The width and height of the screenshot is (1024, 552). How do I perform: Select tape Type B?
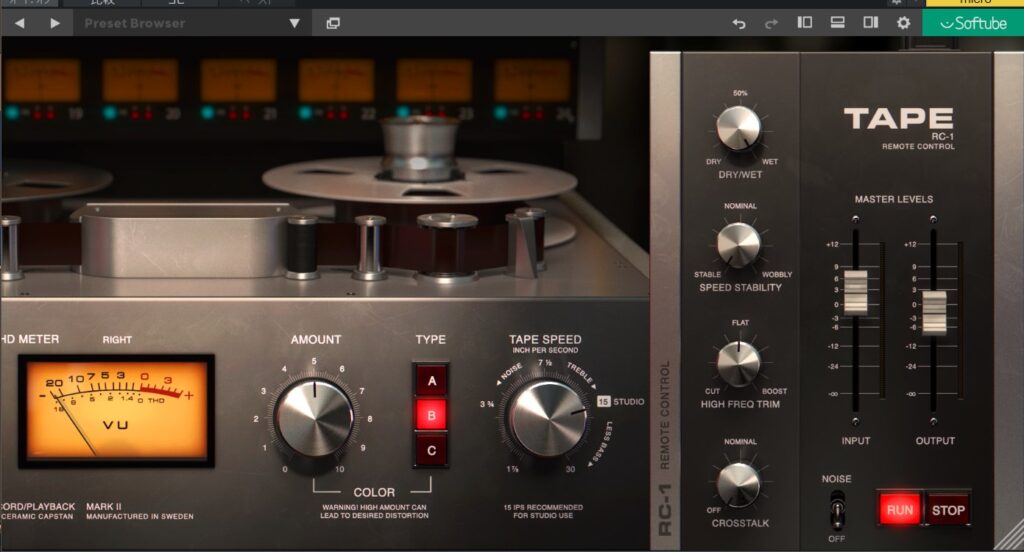coord(432,415)
